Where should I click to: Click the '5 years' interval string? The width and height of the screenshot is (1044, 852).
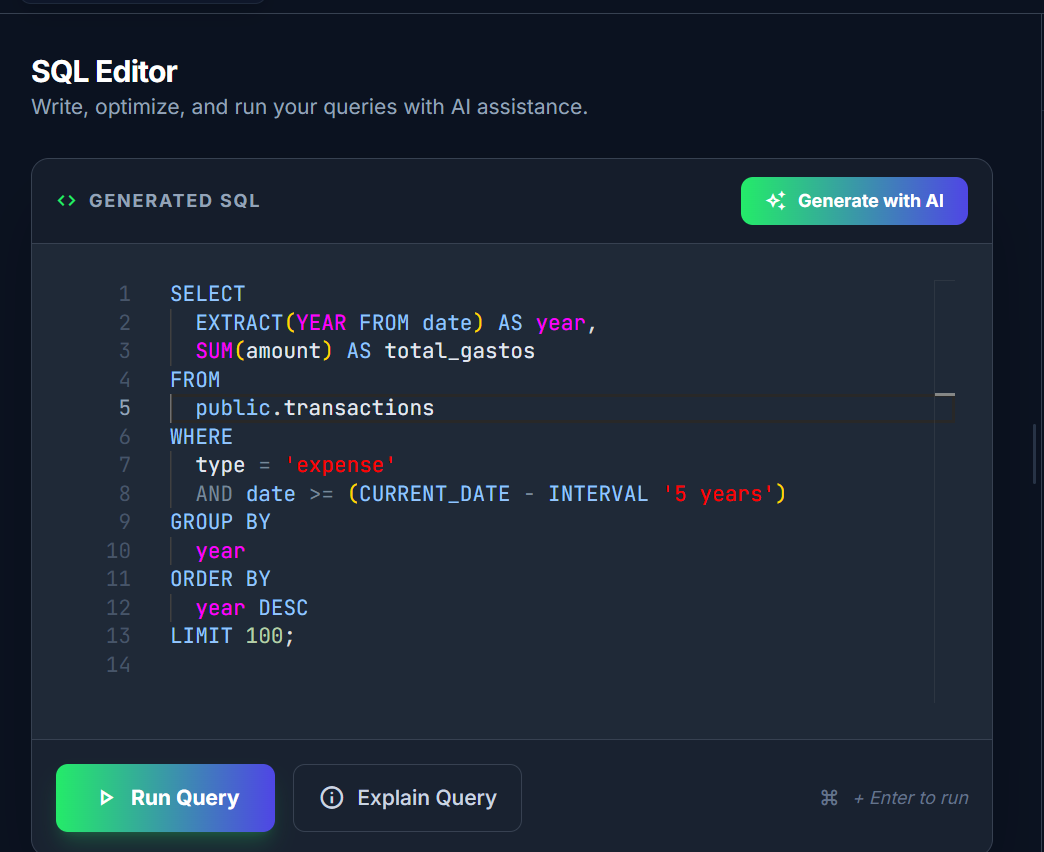point(718,494)
